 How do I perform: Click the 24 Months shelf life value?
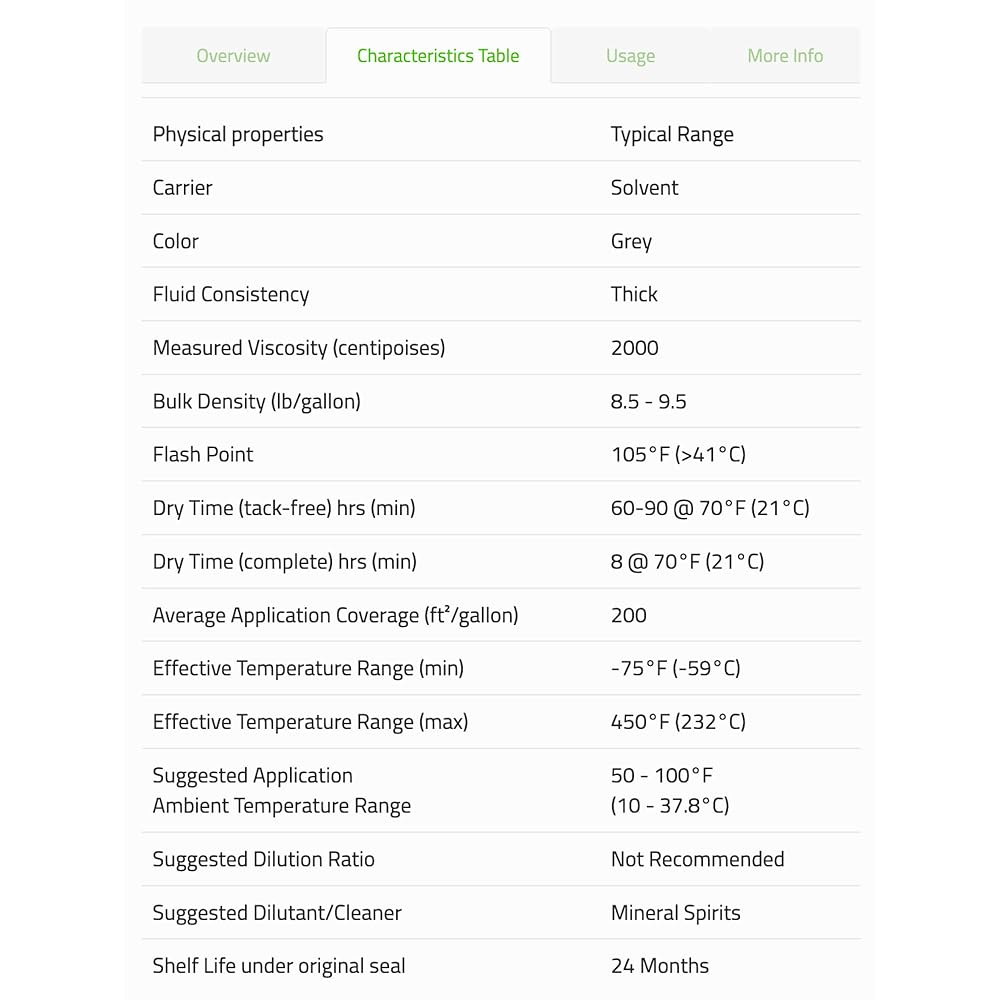tap(660, 966)
